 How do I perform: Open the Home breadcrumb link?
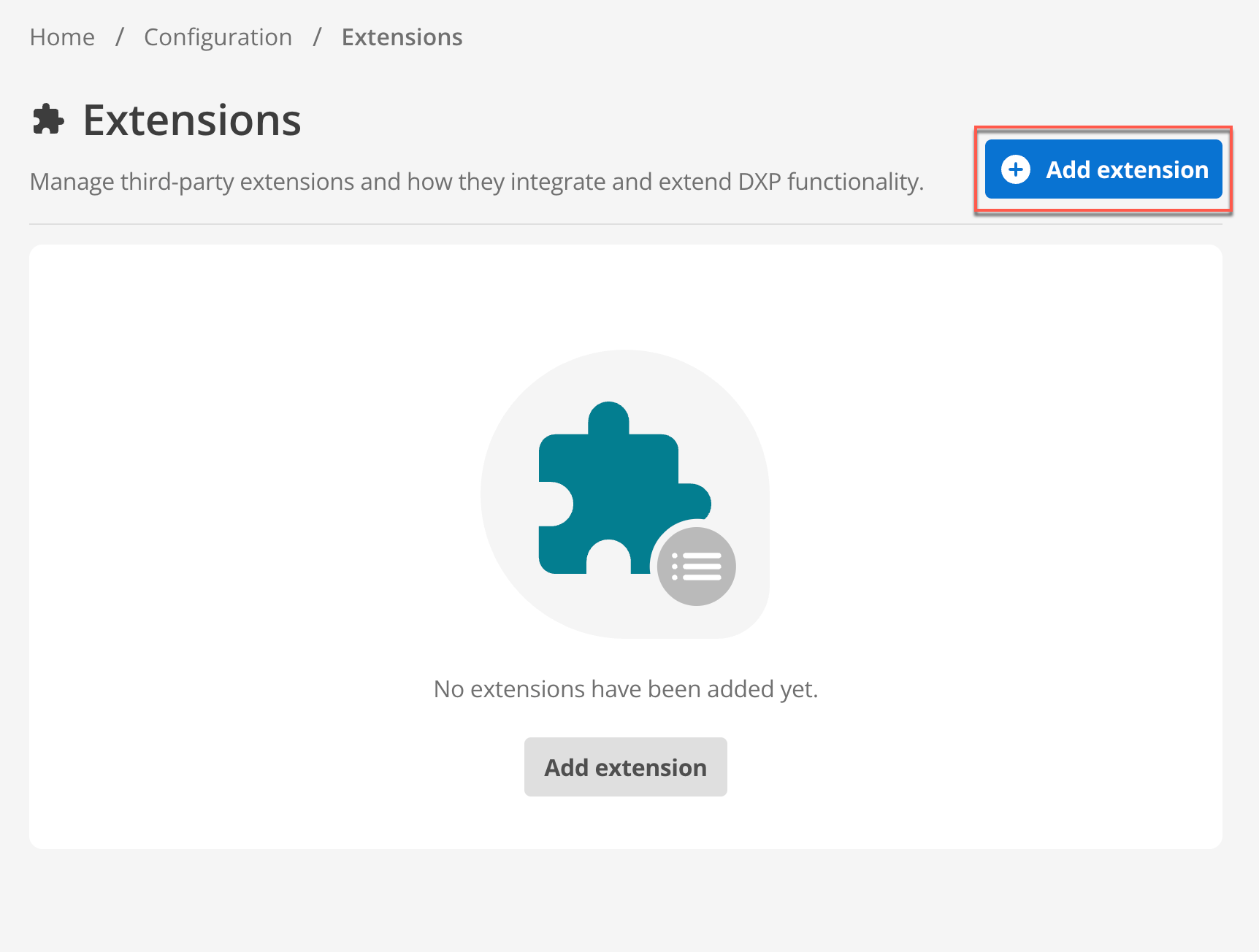[x=62, y=37]
